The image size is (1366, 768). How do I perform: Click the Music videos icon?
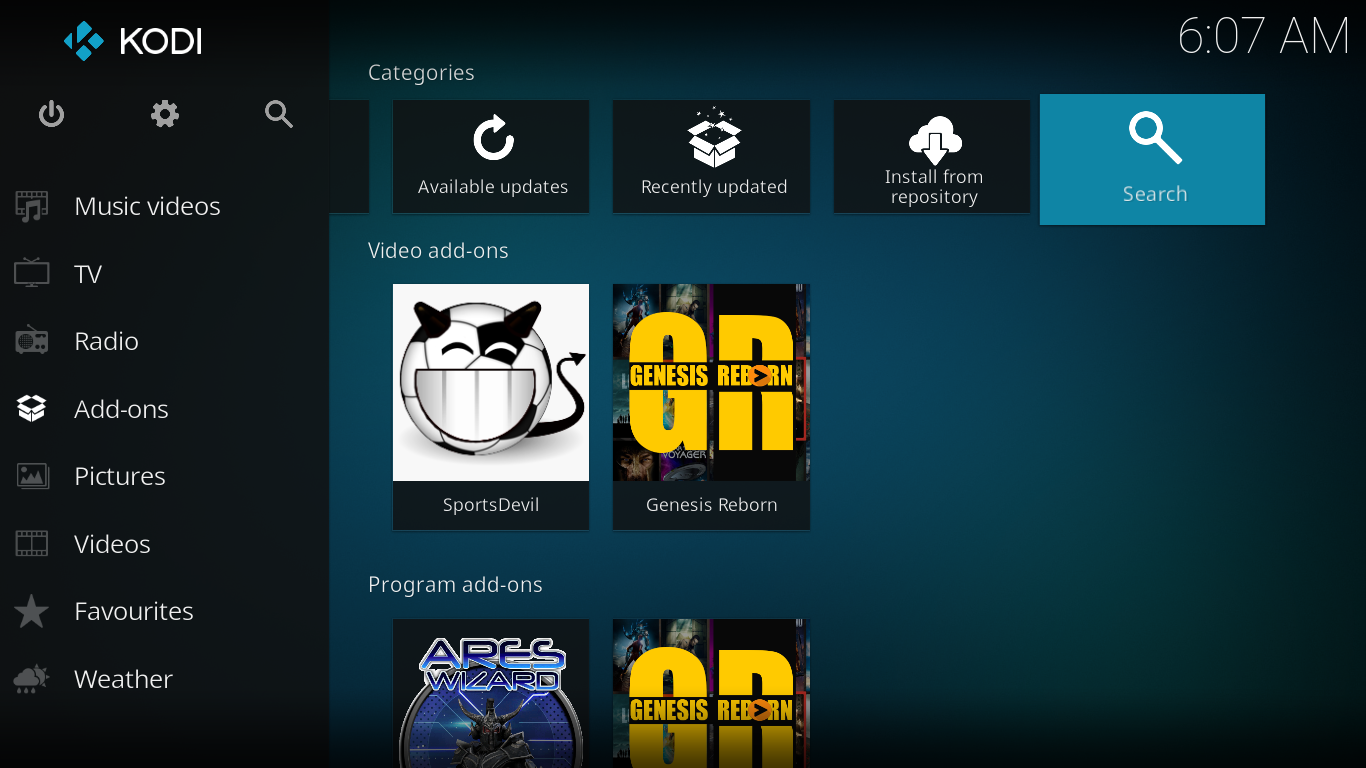[x=32, y=206]
